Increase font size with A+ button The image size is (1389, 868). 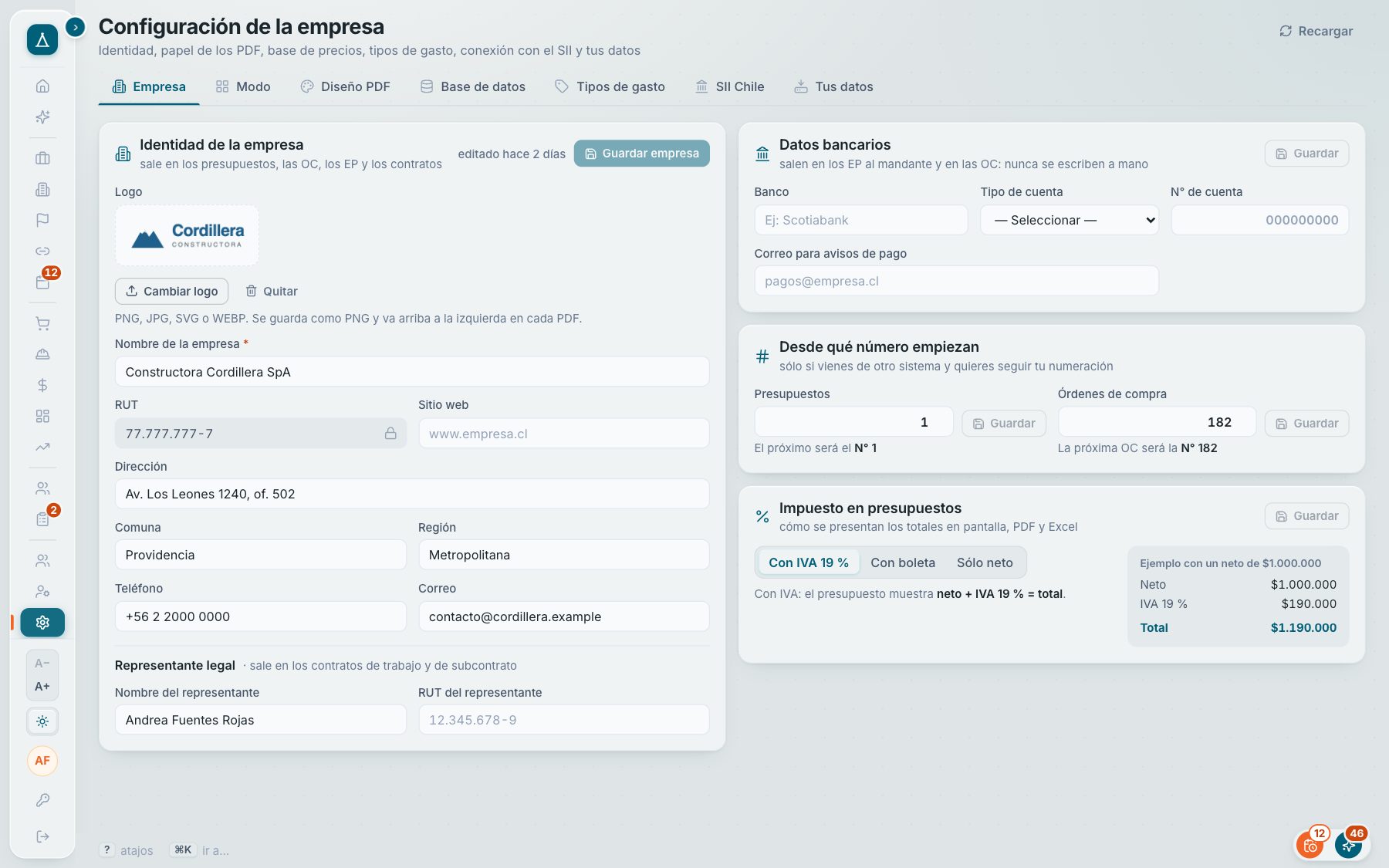click(42, 686)
